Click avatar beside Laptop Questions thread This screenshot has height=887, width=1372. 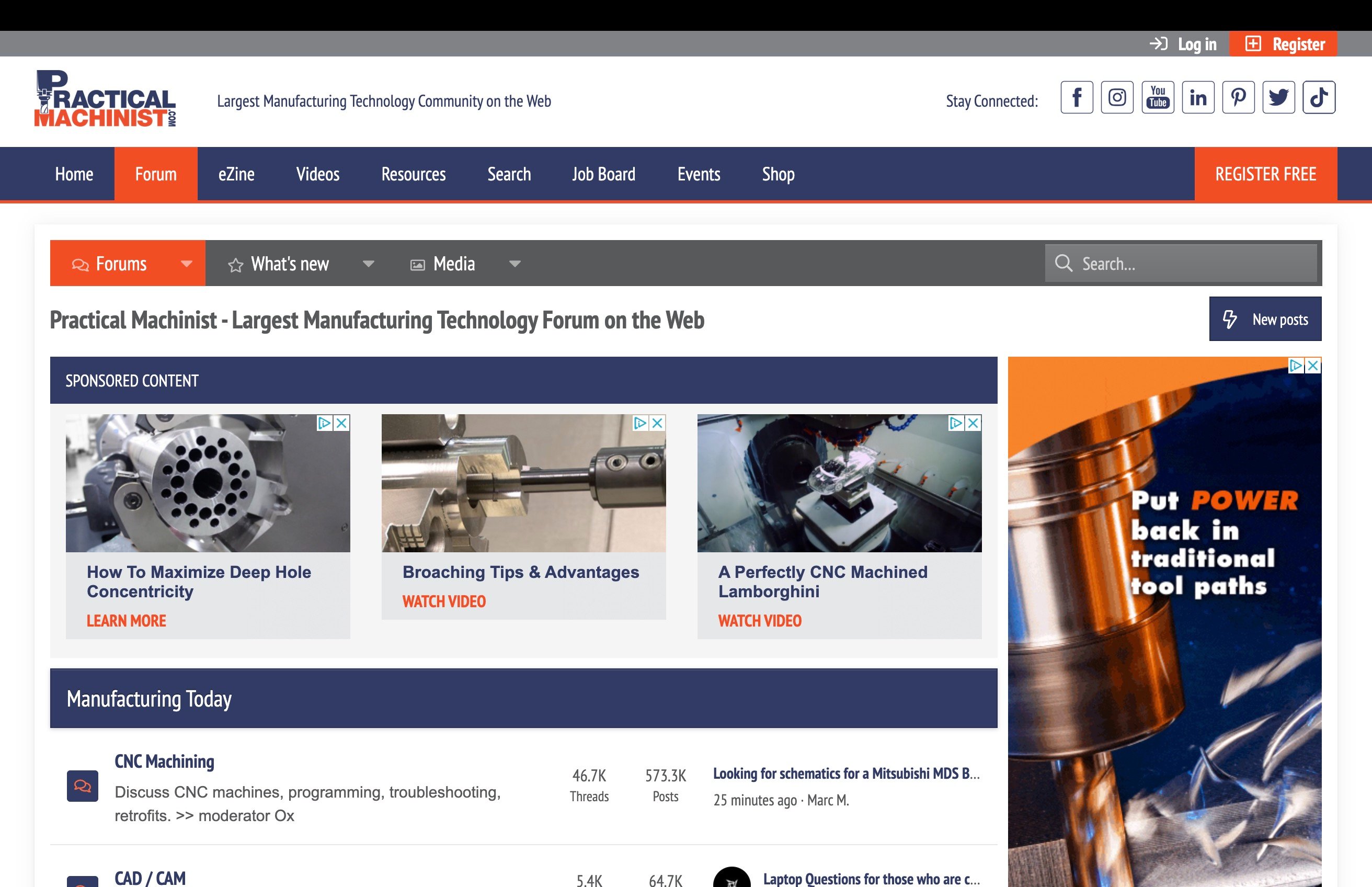pos(732,878)
